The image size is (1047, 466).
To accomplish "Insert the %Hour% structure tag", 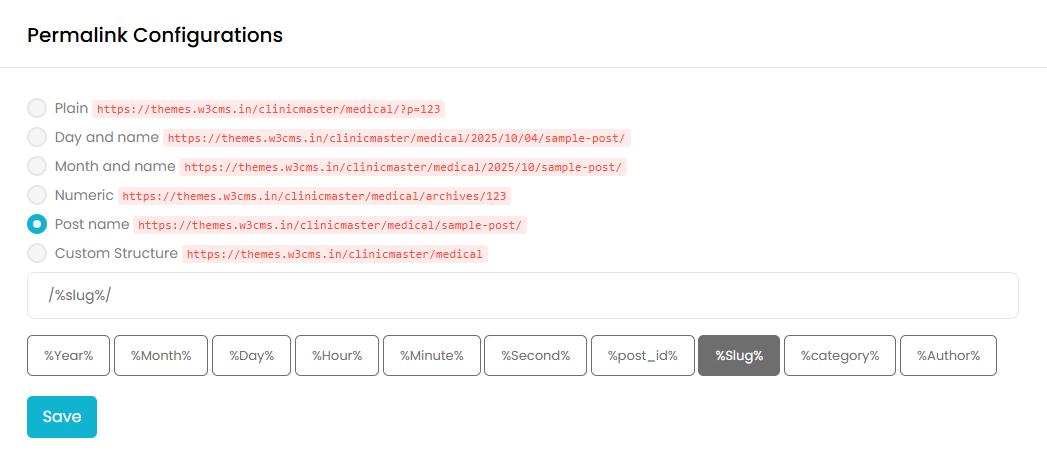I will [337, 356].
